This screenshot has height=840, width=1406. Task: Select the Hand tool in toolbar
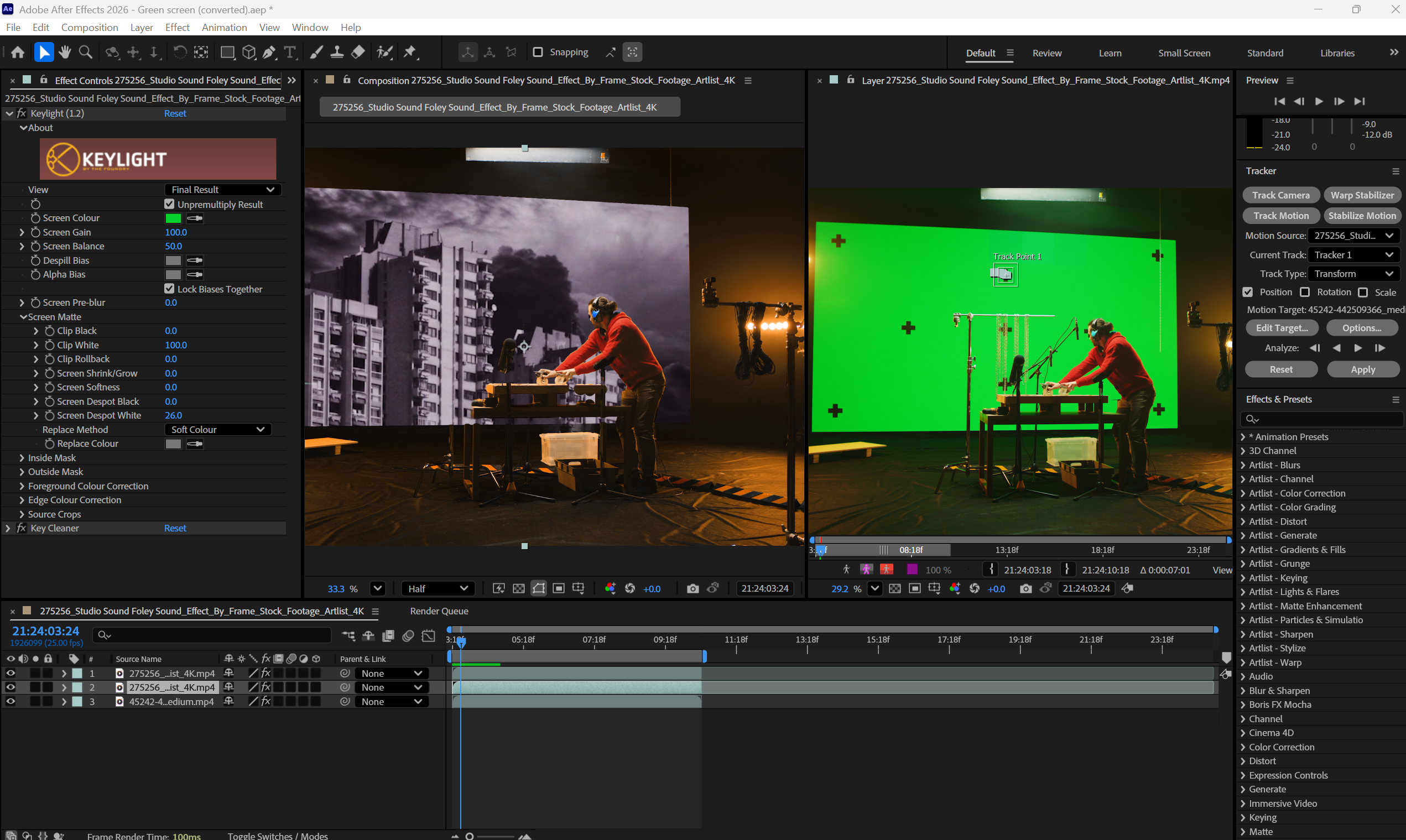[65, 52]
